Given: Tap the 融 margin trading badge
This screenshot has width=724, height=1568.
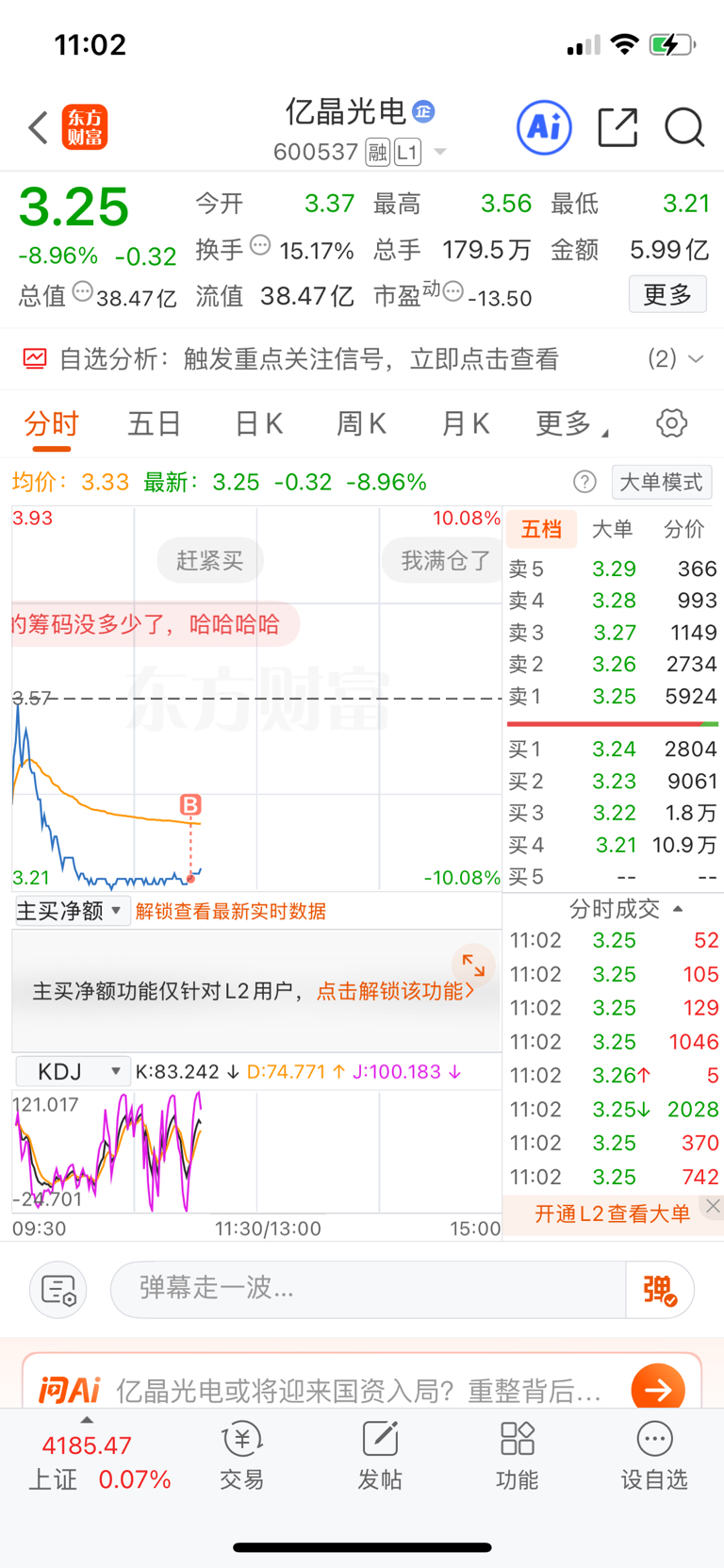Looking at the screenshot, I should tap(378, 152).
